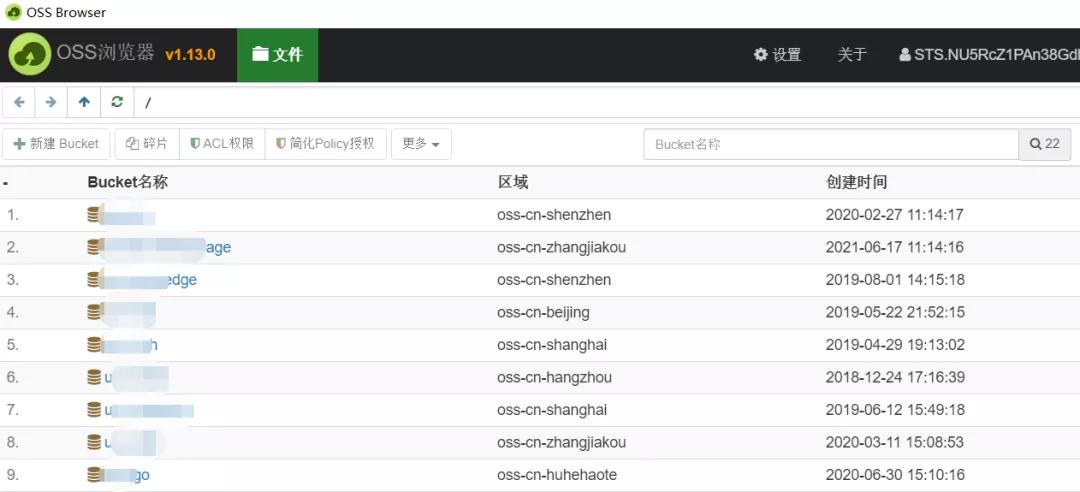This screenshot has height=492, width=1080.
Task: Click the search button showing 22
Action: [x=1044, y=144]
